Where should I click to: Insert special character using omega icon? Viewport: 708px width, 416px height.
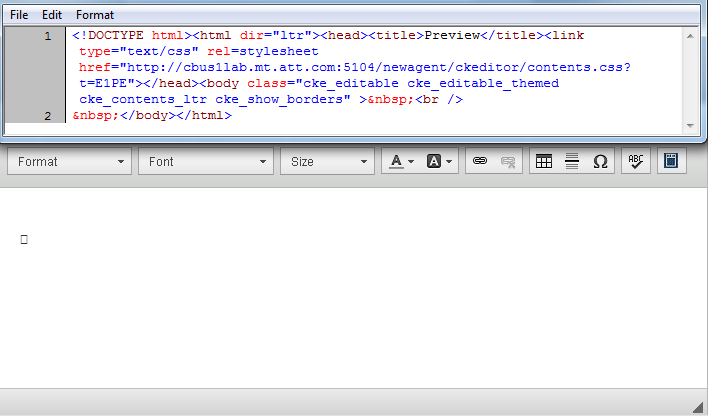point(600,161)
